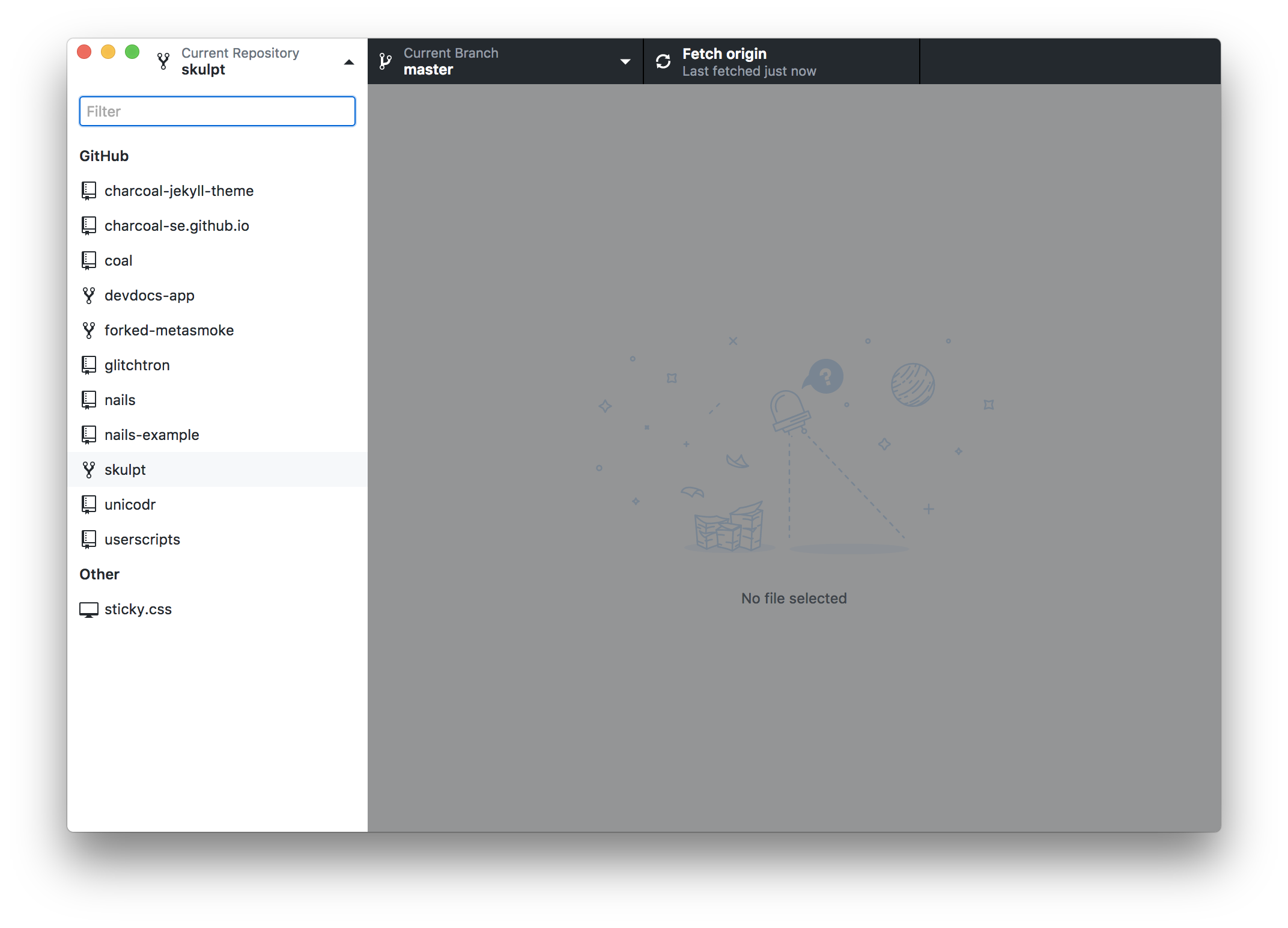
Task: Click the Current Repository selector
Action: click(x=240, y=61)
